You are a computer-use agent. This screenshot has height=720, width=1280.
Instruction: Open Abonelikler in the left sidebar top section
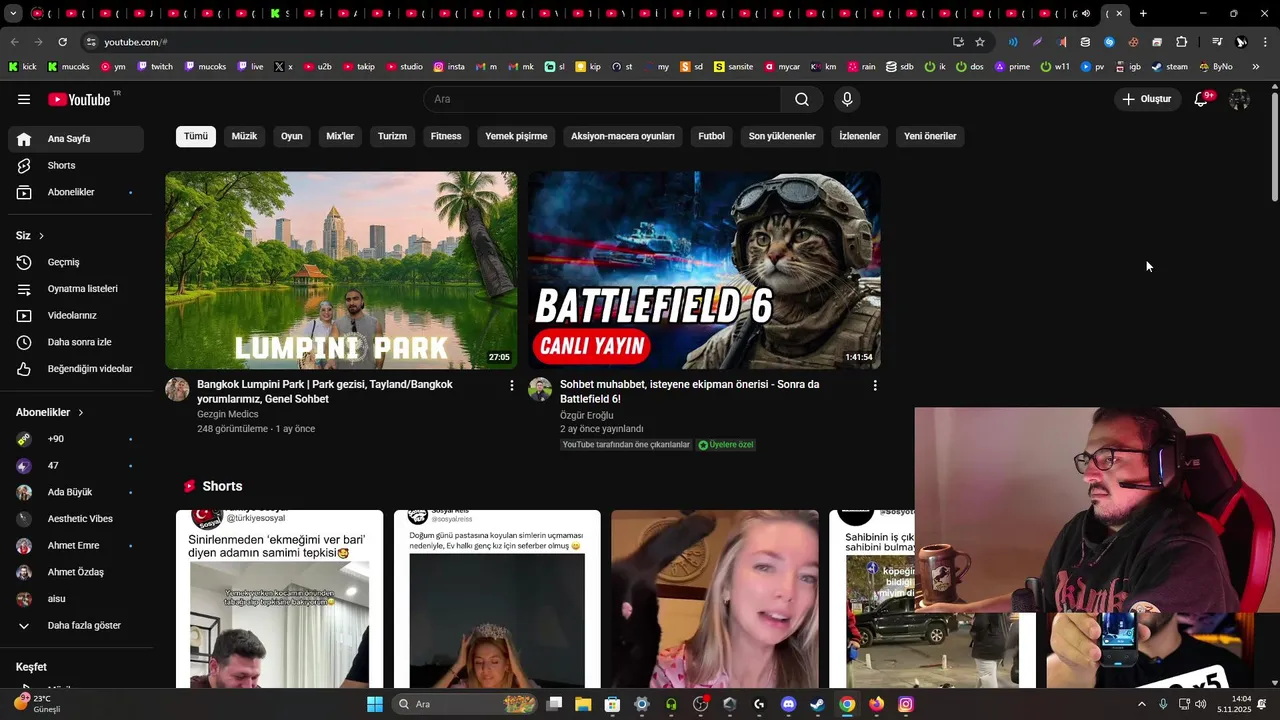coord(76,192)
